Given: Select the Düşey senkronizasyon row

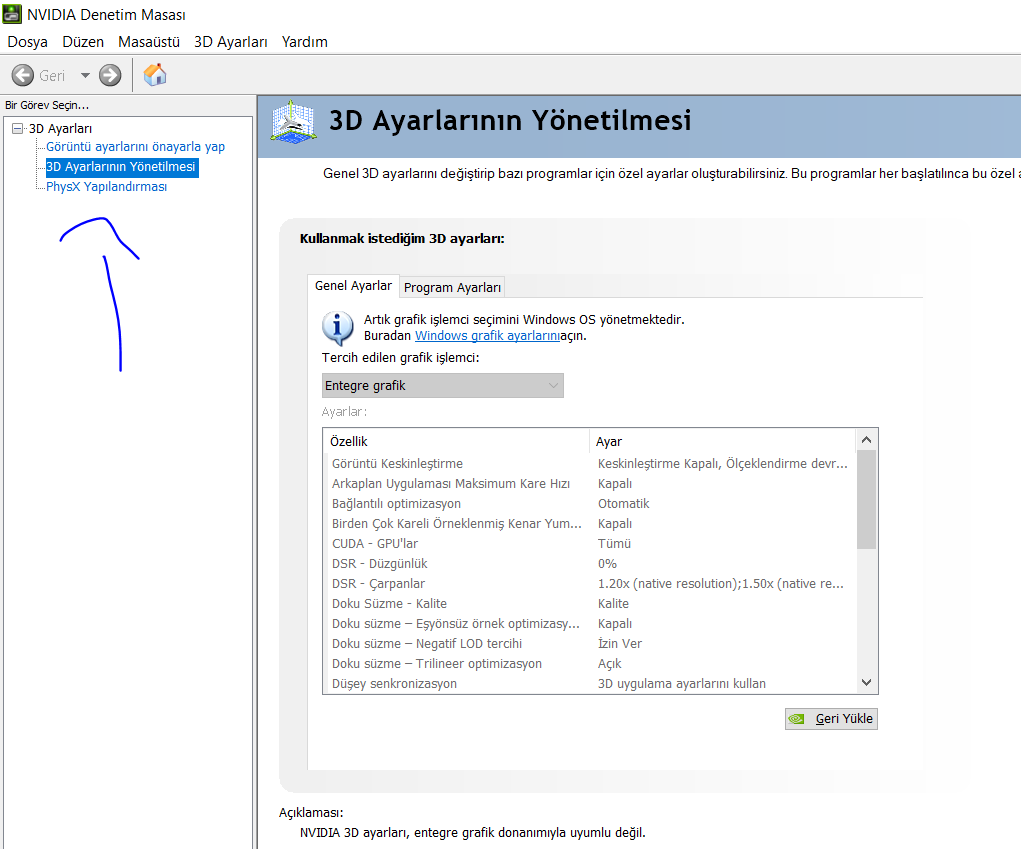Looking at the screenshot, I should tap(589, 684).
